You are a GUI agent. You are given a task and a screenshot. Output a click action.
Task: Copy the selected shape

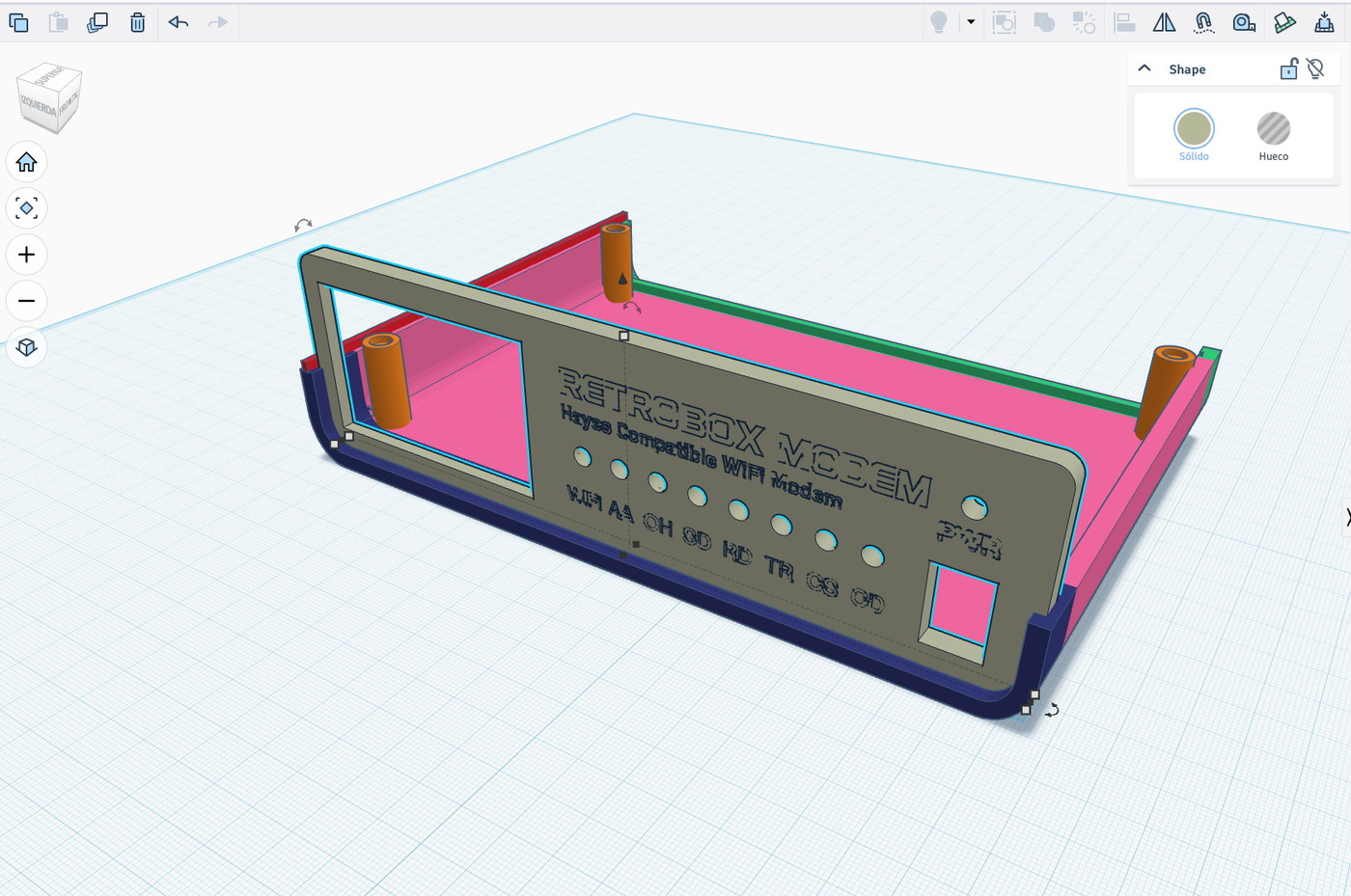click(18, 22)
